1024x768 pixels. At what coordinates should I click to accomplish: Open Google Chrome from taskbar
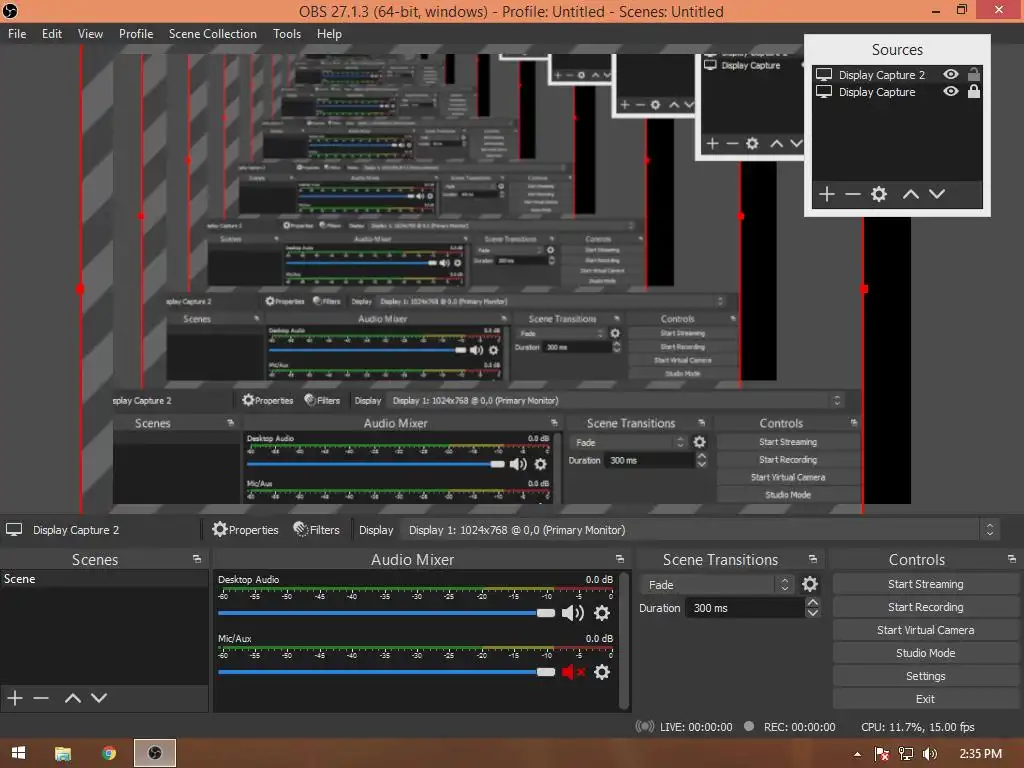(109, 753)
